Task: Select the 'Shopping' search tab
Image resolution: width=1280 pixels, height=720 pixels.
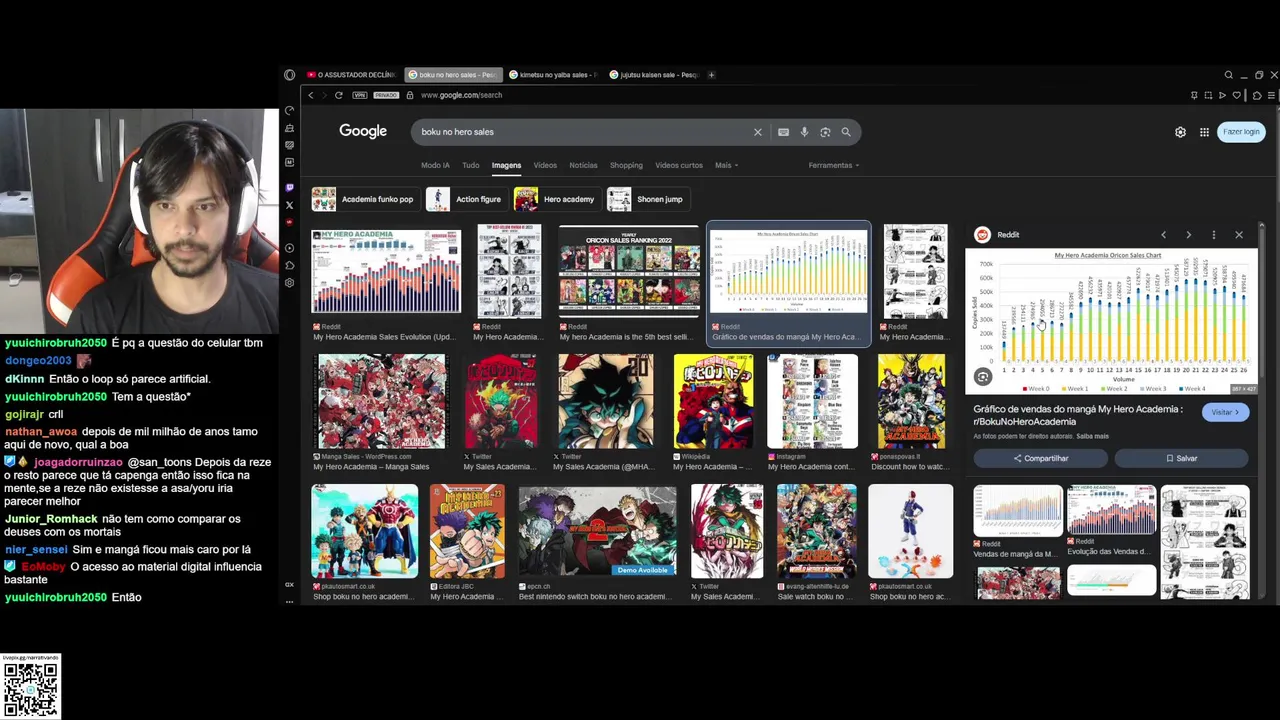Action: click(626, 165)
